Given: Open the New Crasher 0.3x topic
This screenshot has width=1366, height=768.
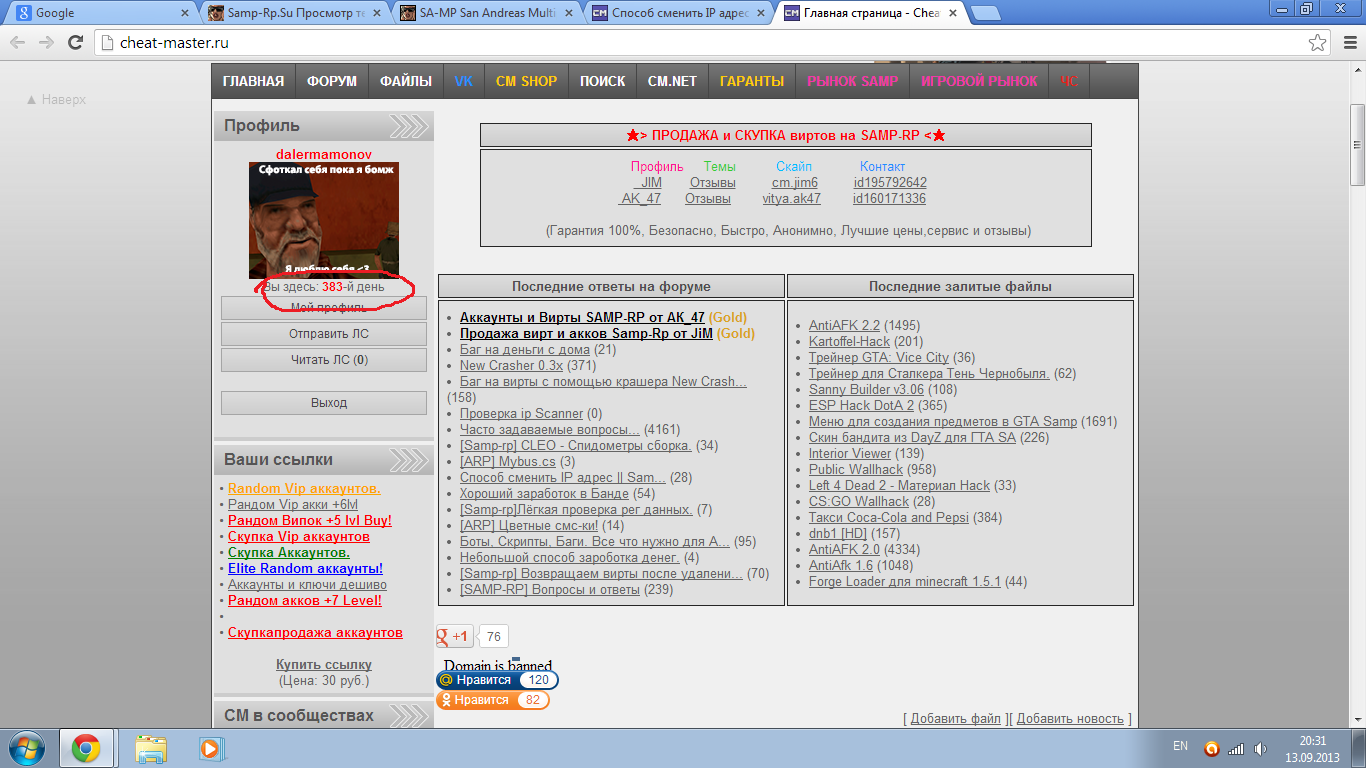Looking at the screenshot, I should click(x=511, y=366).
